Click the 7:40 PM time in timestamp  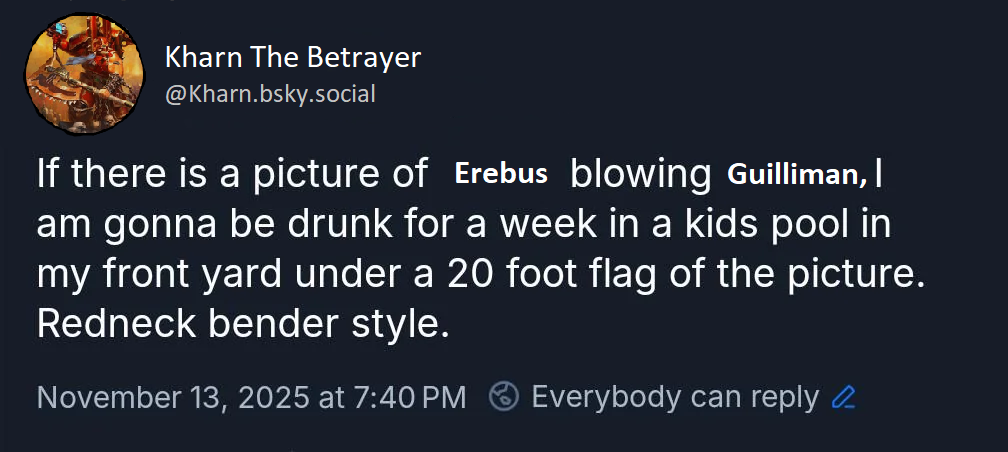coord(409,397)
